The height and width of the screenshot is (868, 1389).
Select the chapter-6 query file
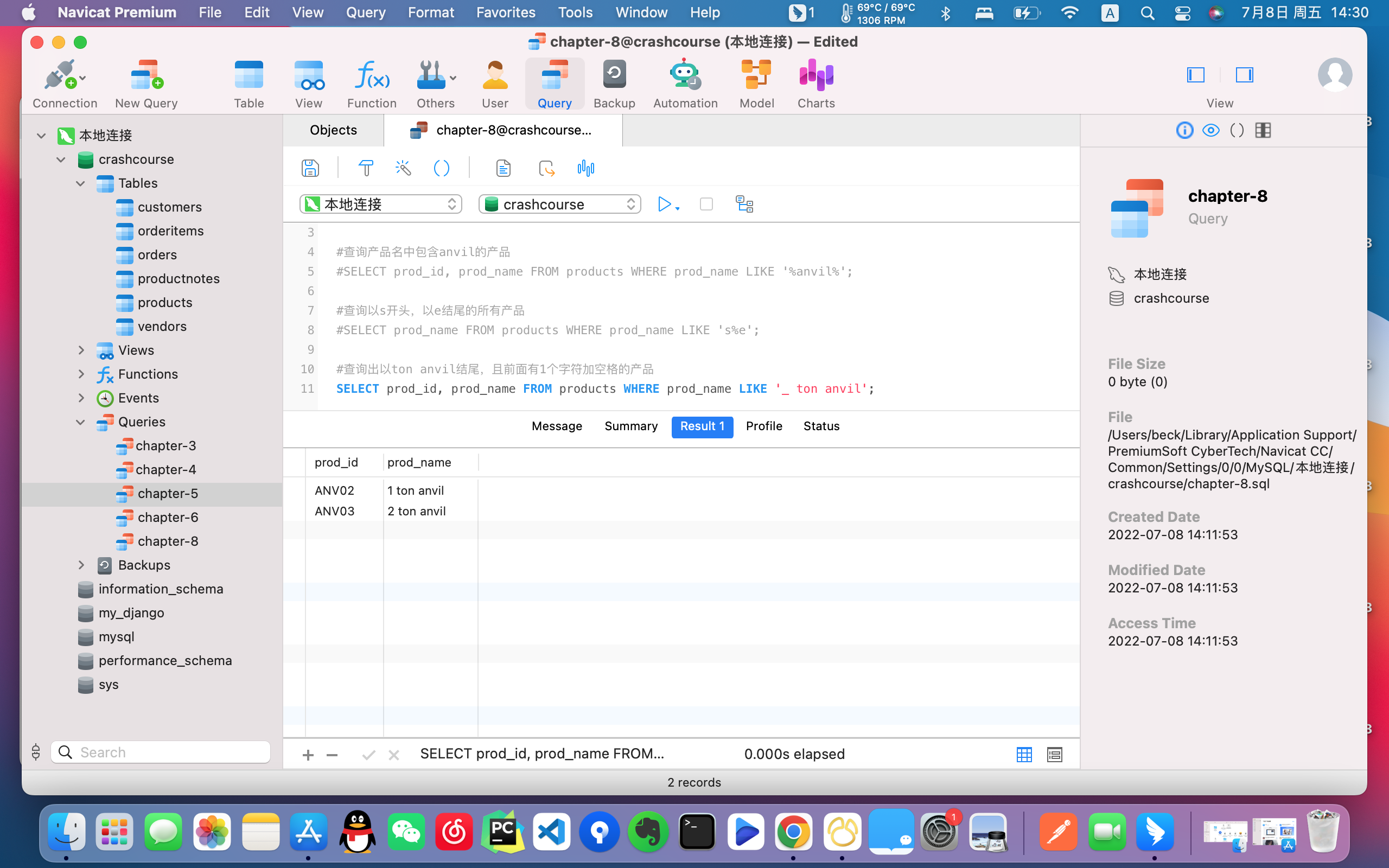click(169, 517)
